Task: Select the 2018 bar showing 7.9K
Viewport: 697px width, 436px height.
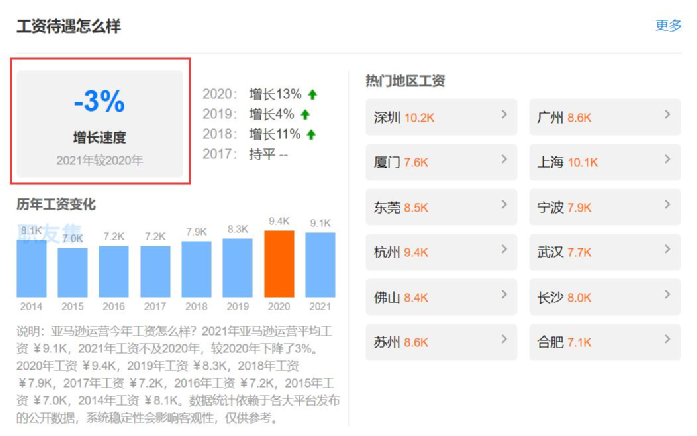Action: click(196, 269)
